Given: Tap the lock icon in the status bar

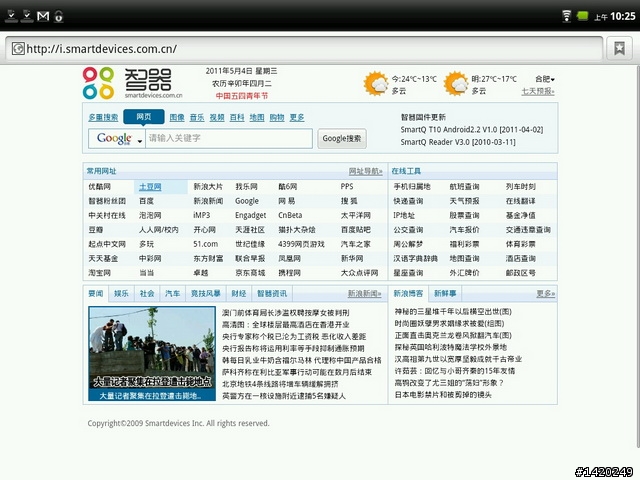Looking at the screenshot, I should click(x=59, y=16).
